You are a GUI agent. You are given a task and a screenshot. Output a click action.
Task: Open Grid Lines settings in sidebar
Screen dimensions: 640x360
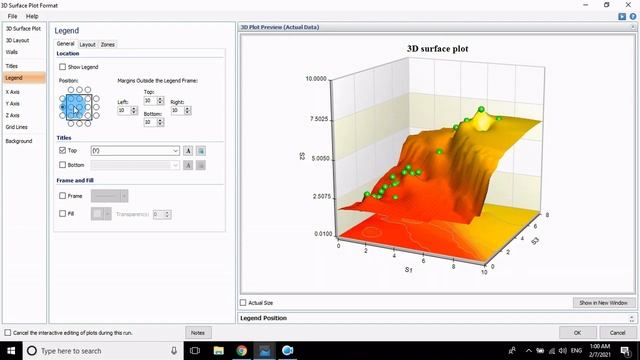17,127
